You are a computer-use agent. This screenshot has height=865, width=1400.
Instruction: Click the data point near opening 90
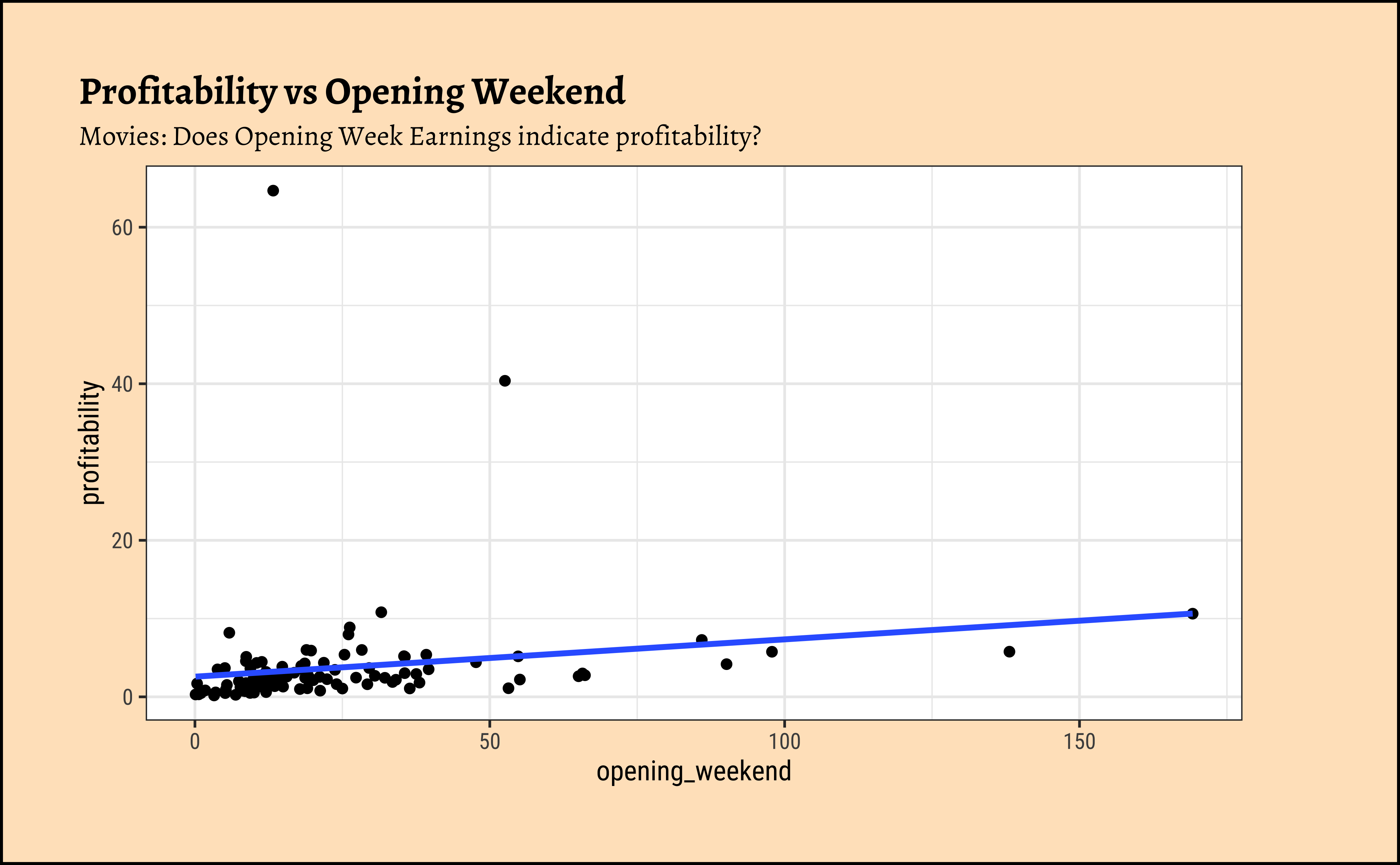click(x=727, y=664)
